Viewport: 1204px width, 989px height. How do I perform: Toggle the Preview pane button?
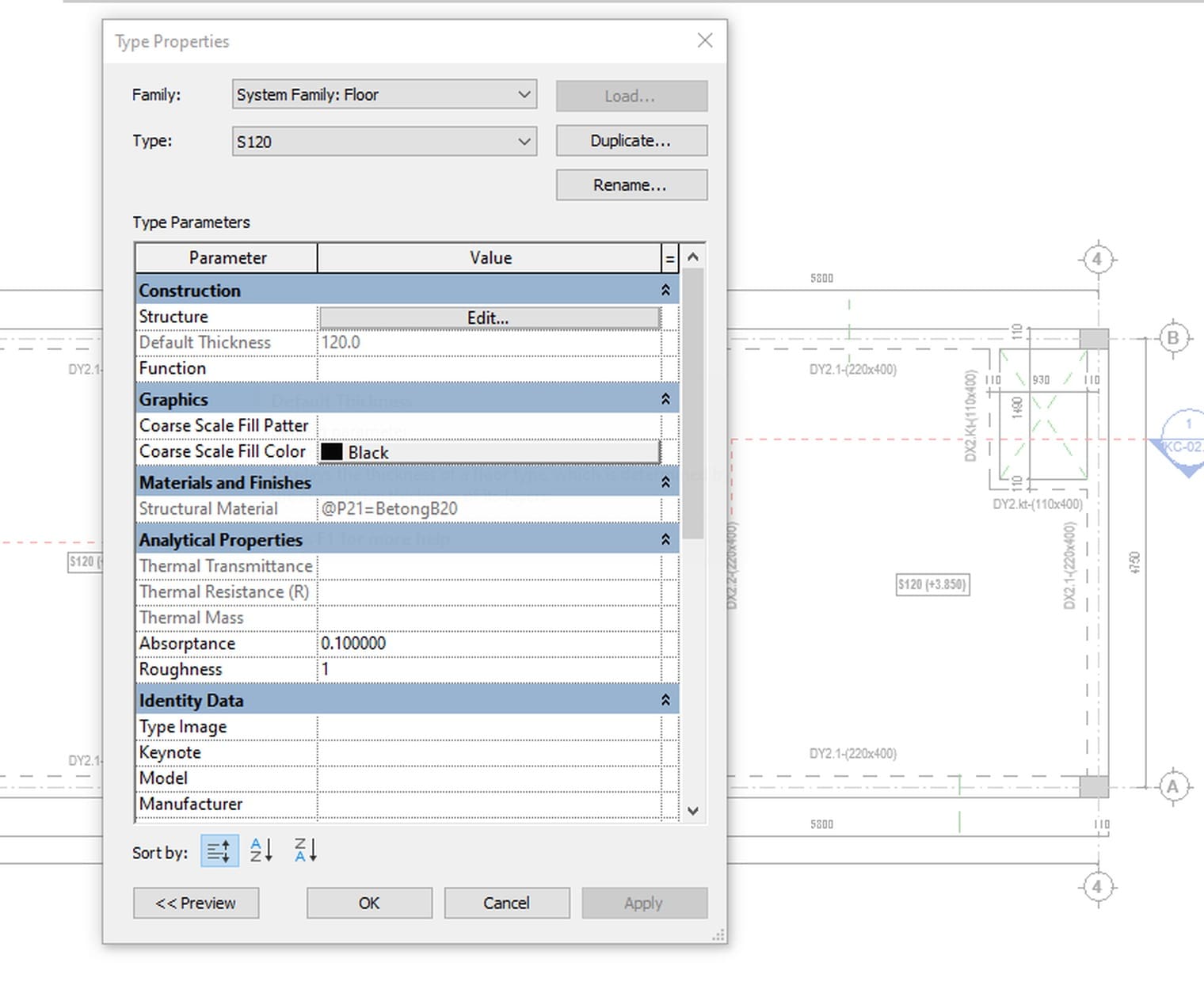(196, 903)
